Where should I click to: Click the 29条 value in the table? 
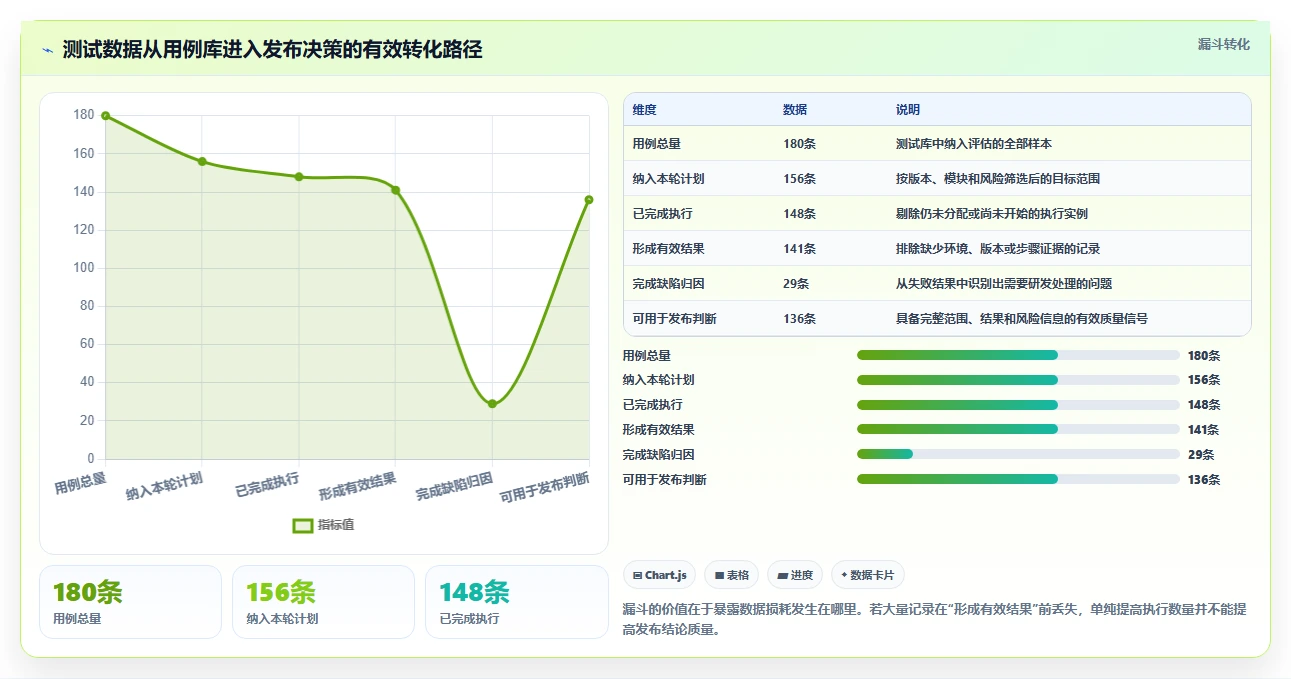click(x=797, y=284)
